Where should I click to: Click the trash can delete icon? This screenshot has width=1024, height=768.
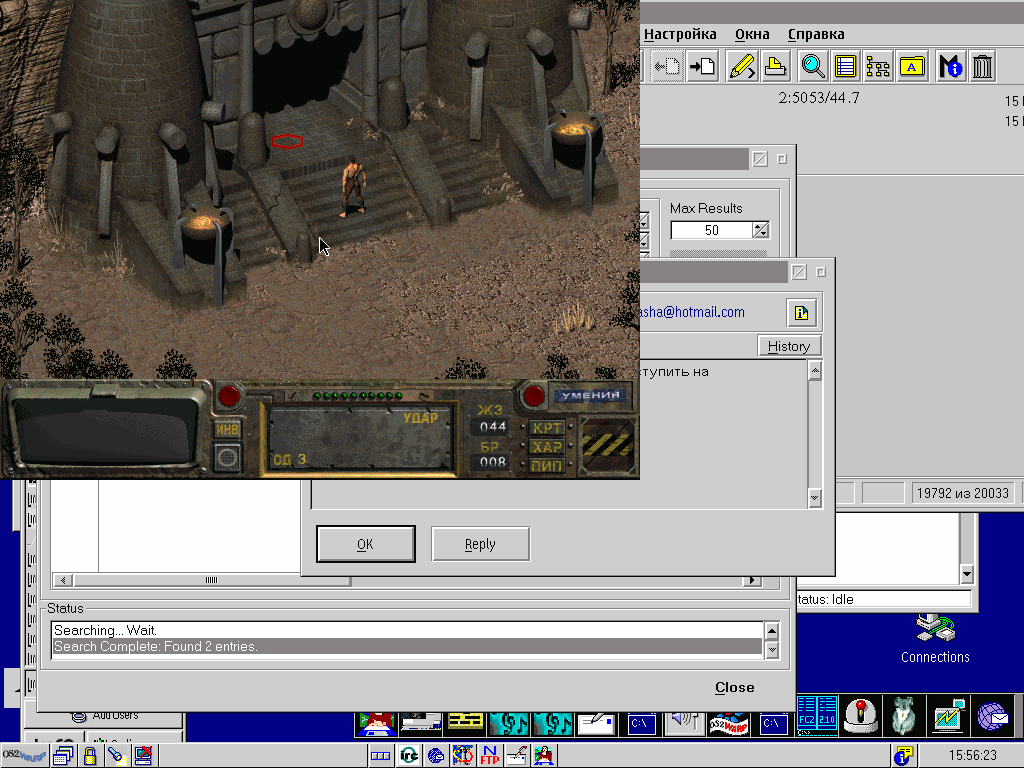tap(982, 66)
